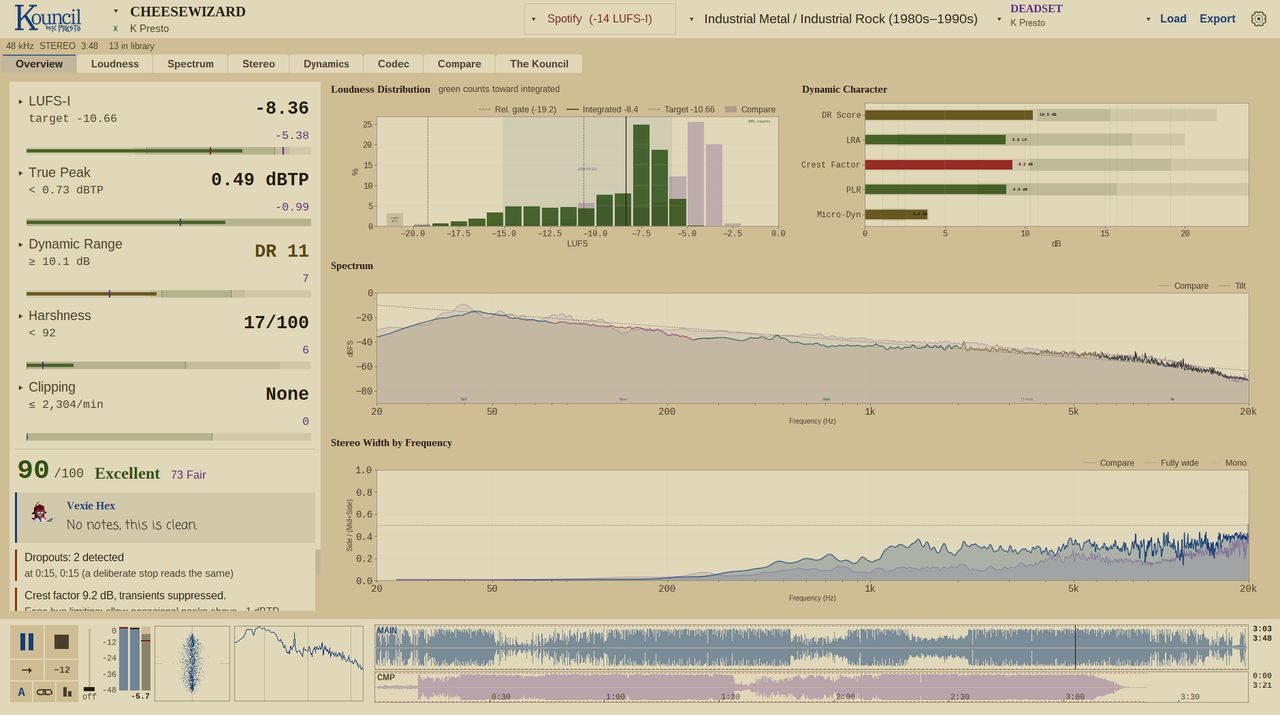
Task: Expand the LUFS-I metric section
Action: click(x=20, y=101)
